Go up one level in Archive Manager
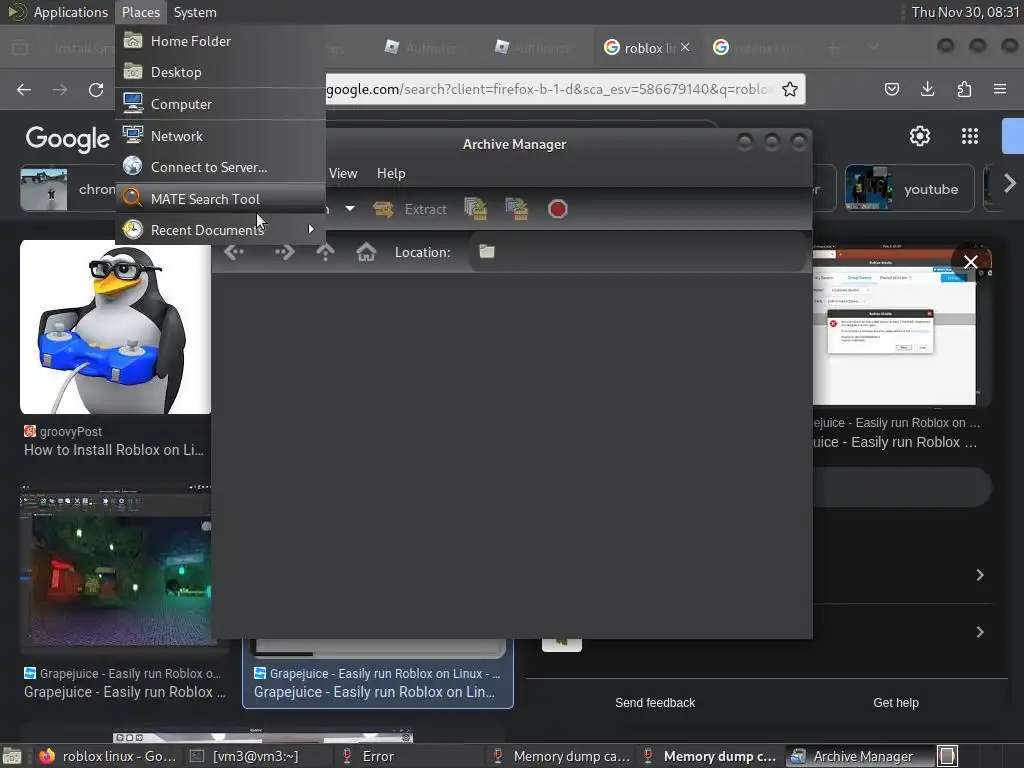The height and width of the screenshot is (768, 1024). (x=325, y=252)
